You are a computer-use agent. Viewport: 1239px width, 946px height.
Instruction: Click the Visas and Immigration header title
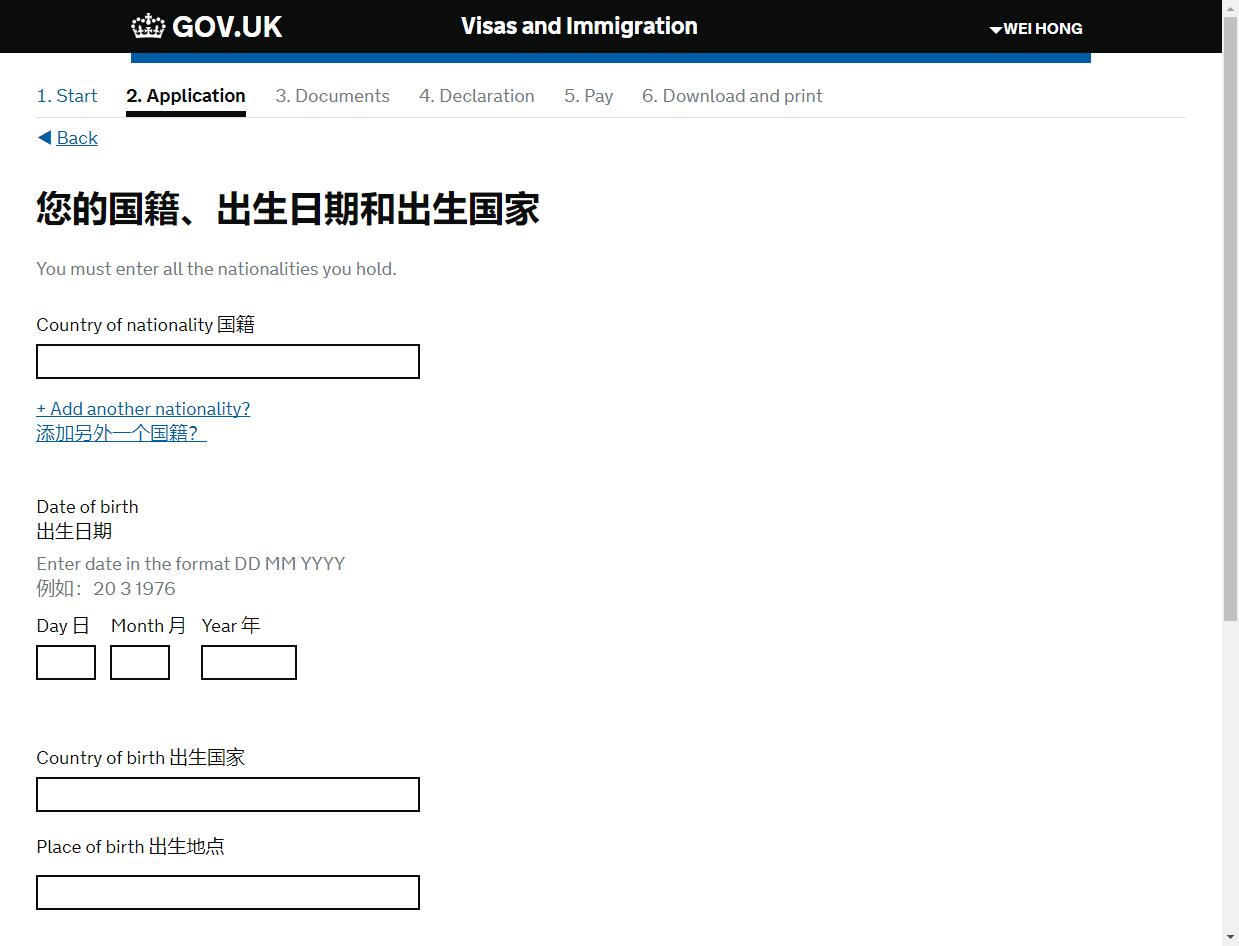coord(579,27)
